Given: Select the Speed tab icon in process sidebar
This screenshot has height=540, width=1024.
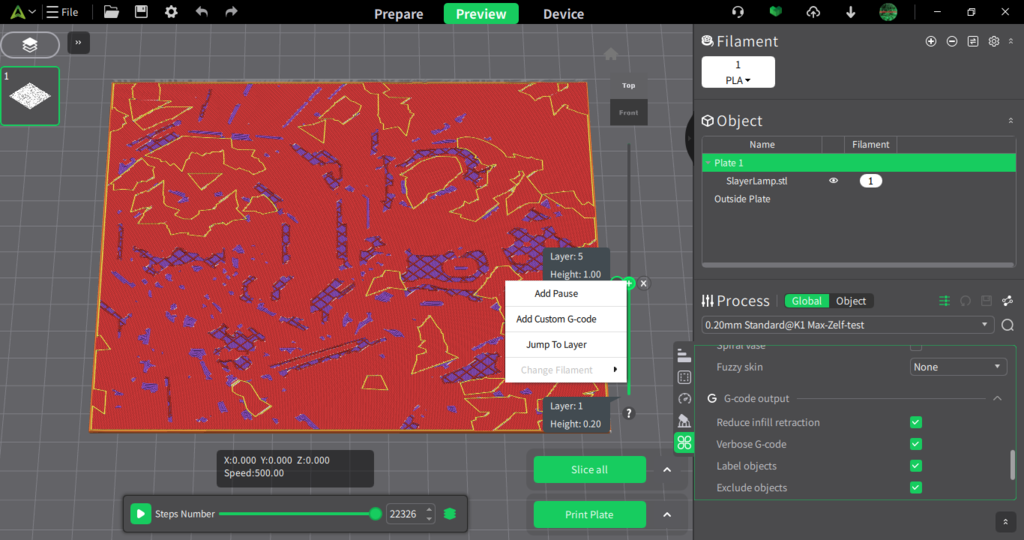Looking at the screenshot, I should [x=684, y=398].
